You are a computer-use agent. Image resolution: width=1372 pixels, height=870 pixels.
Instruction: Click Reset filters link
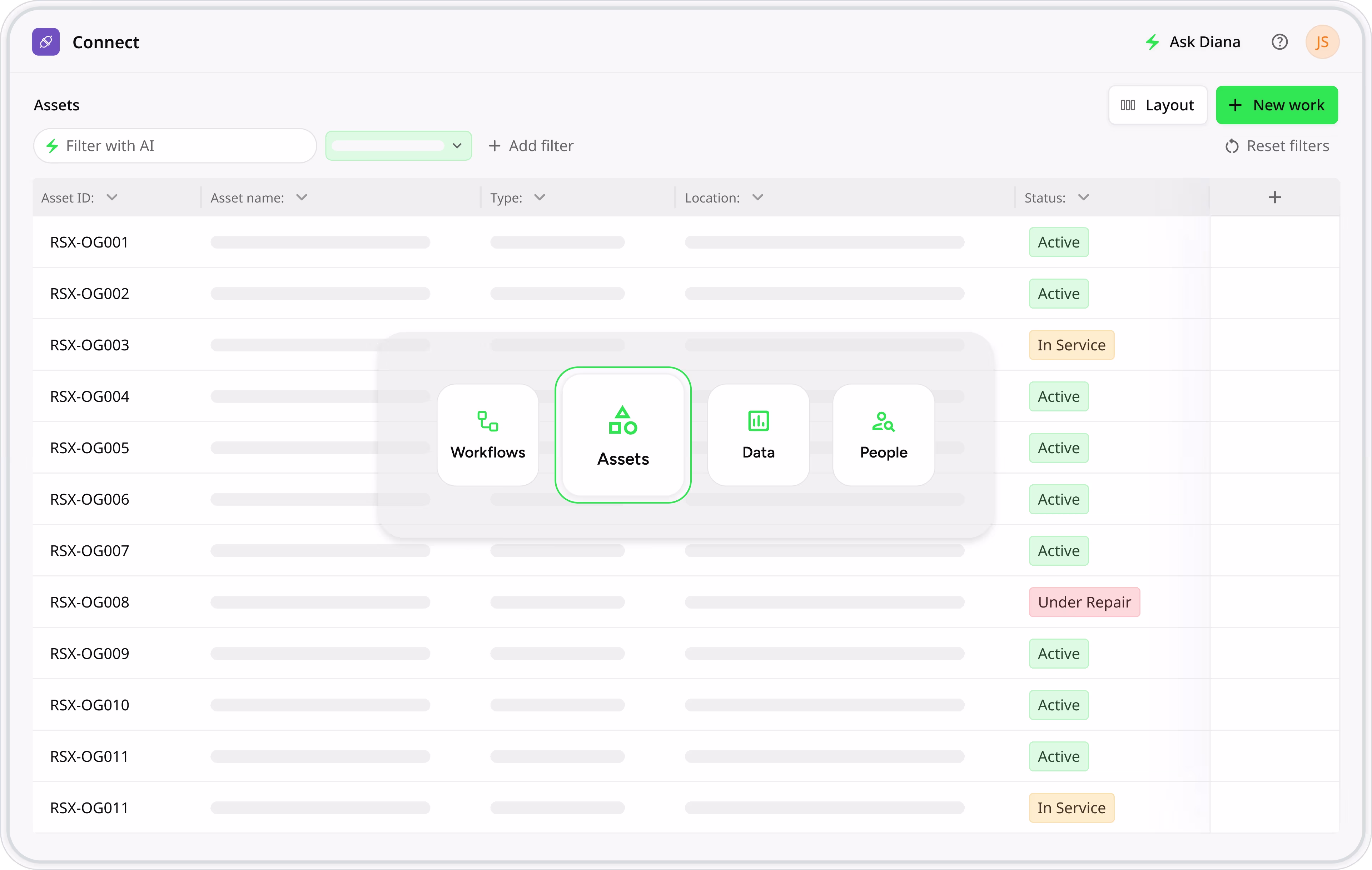click(1277, 146)
